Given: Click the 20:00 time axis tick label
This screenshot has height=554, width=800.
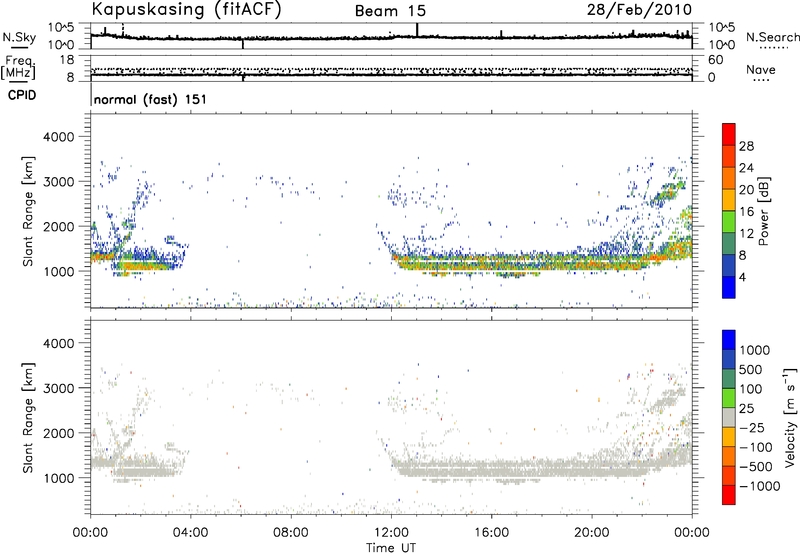Looking at the screenshot, I should (x=591, y=533).
